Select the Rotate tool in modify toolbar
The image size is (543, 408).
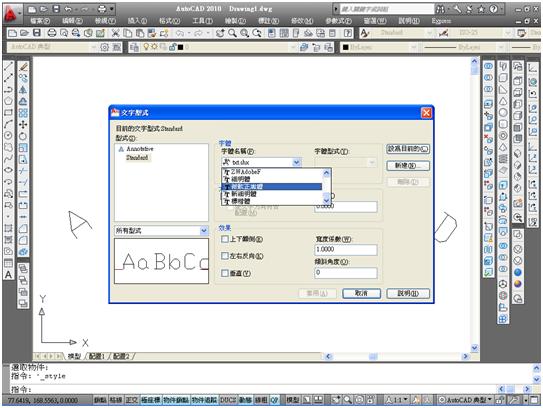(23, 136)
